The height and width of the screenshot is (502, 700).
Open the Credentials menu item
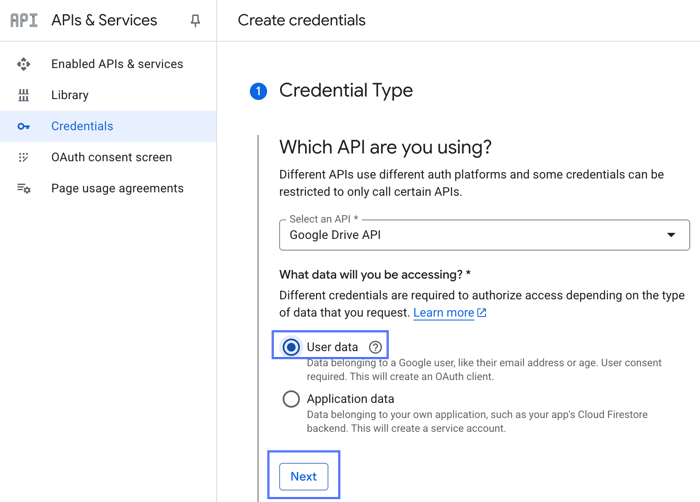[x=108, y=126]
